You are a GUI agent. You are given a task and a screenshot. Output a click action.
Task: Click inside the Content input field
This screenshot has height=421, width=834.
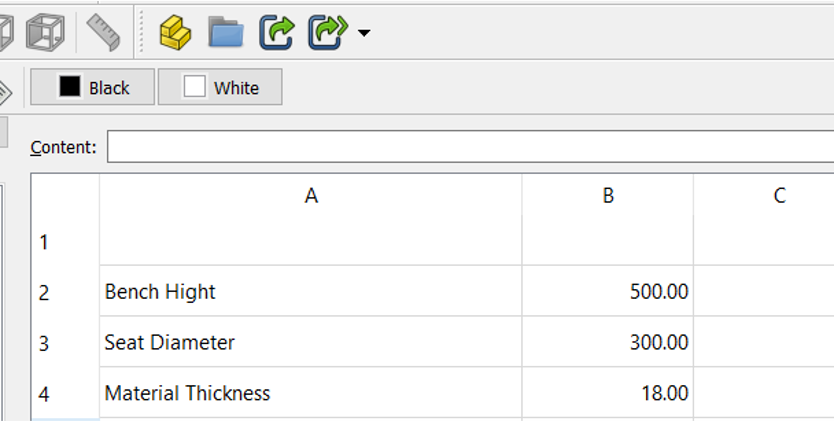coord(470,146)
